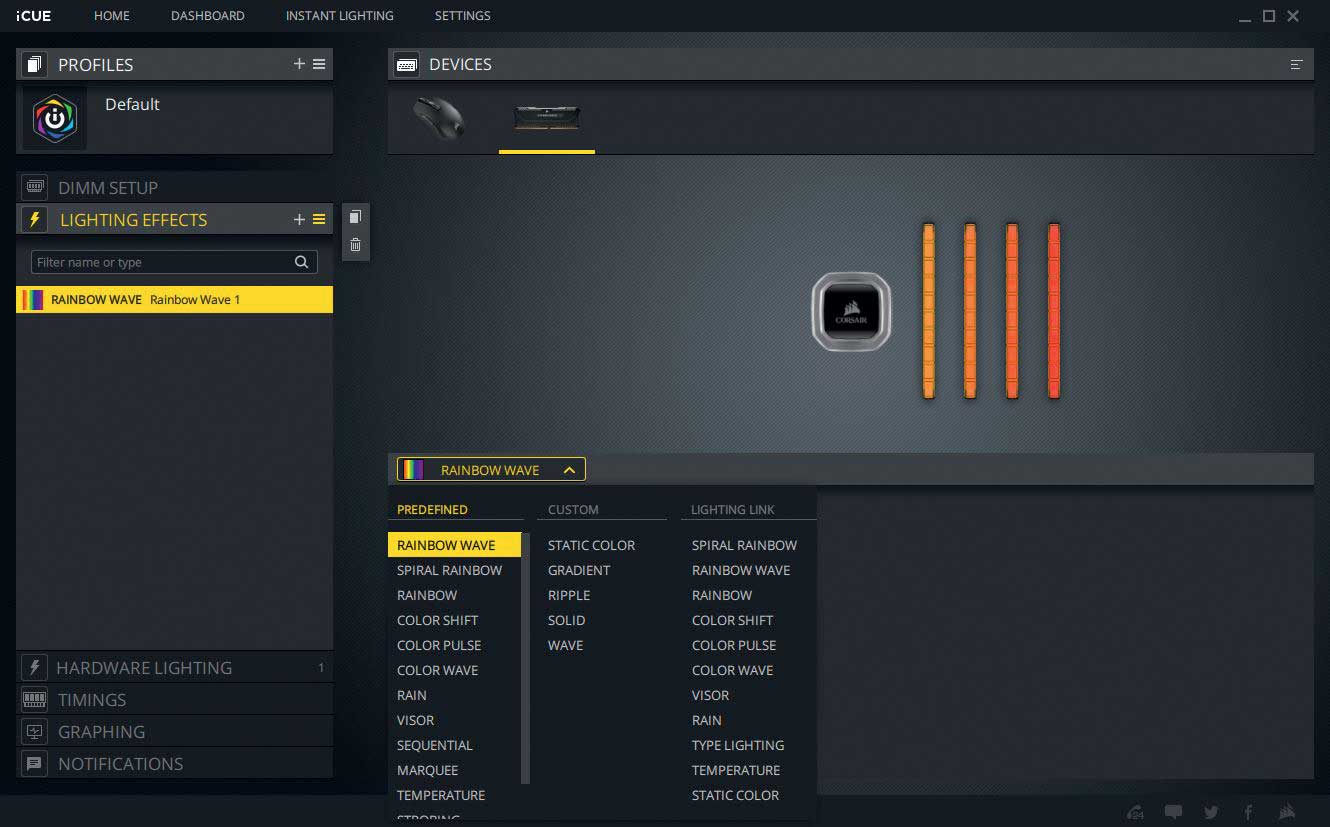This screenshot has height=827, width=1330.
Task: Click the first orange RAM stick
Action: 928,311
